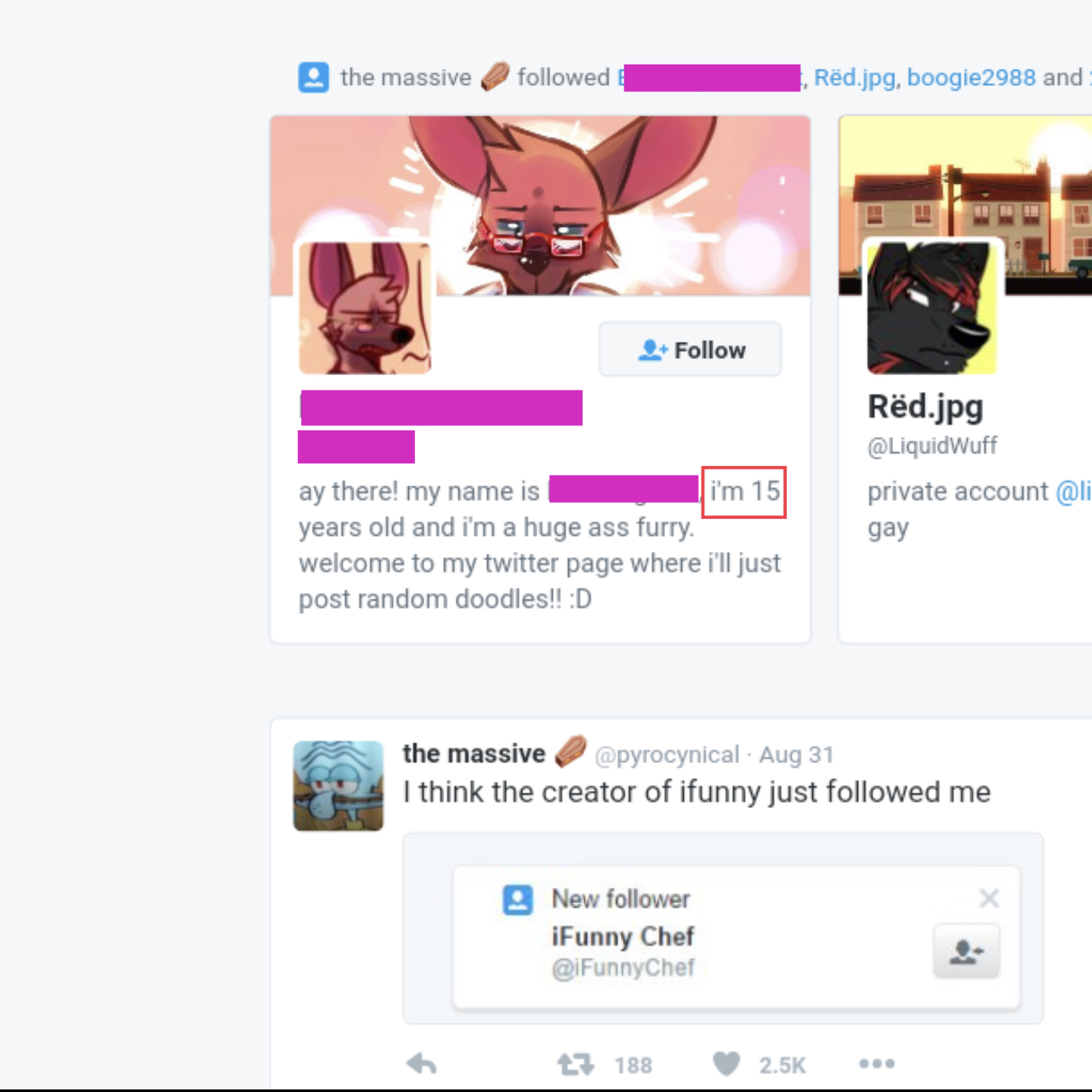Viewport: 1092px width, 1092px height.
Task: Open the @iFunnyChef handle in the screenshot
Action: (x=623, y=968)
